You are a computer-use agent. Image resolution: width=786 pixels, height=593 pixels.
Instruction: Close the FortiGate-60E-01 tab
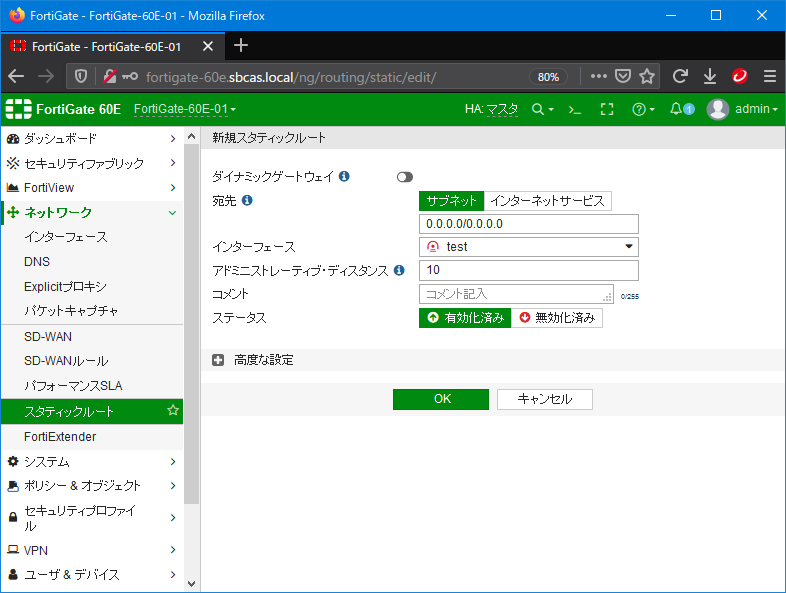208,47
